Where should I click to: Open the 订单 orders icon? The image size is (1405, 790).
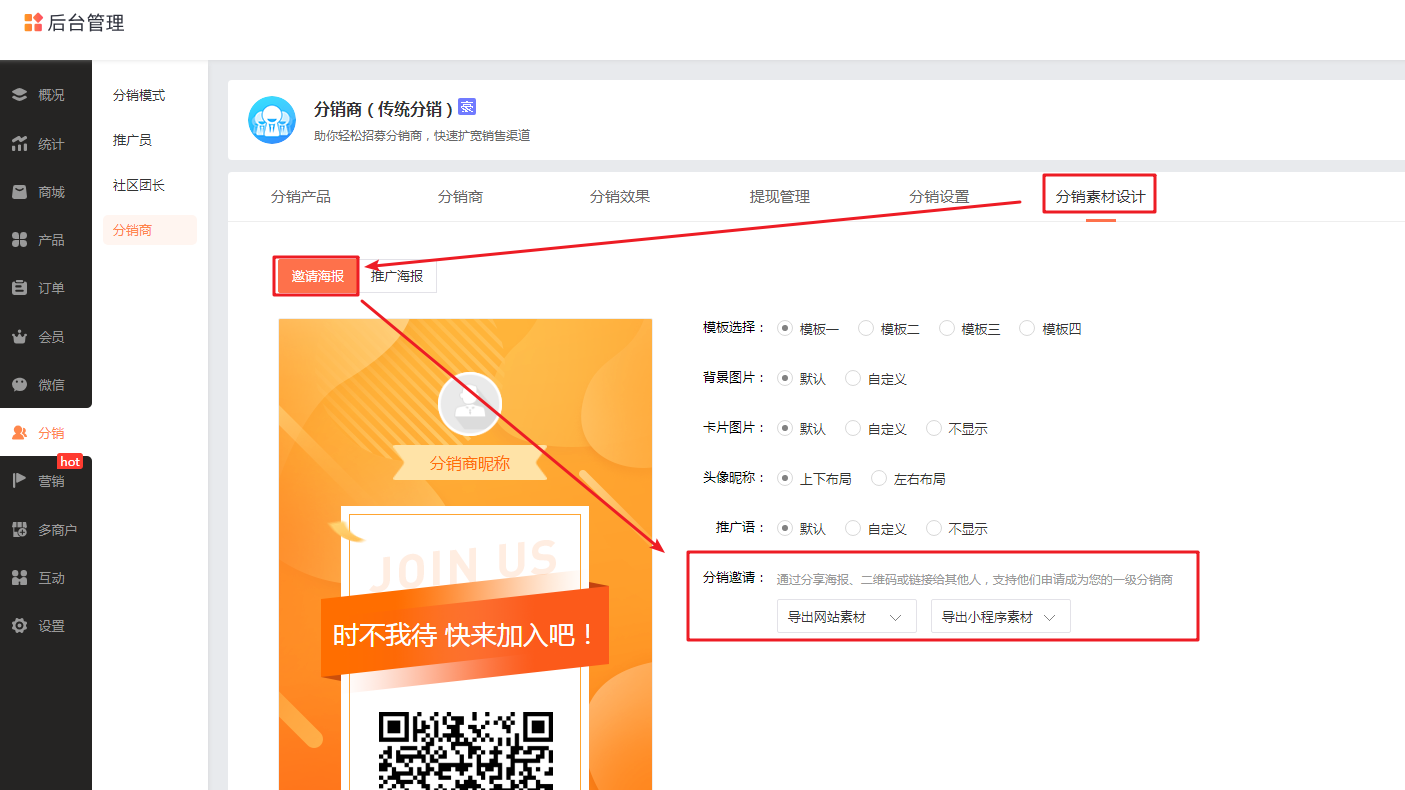(x=19, y=288)
